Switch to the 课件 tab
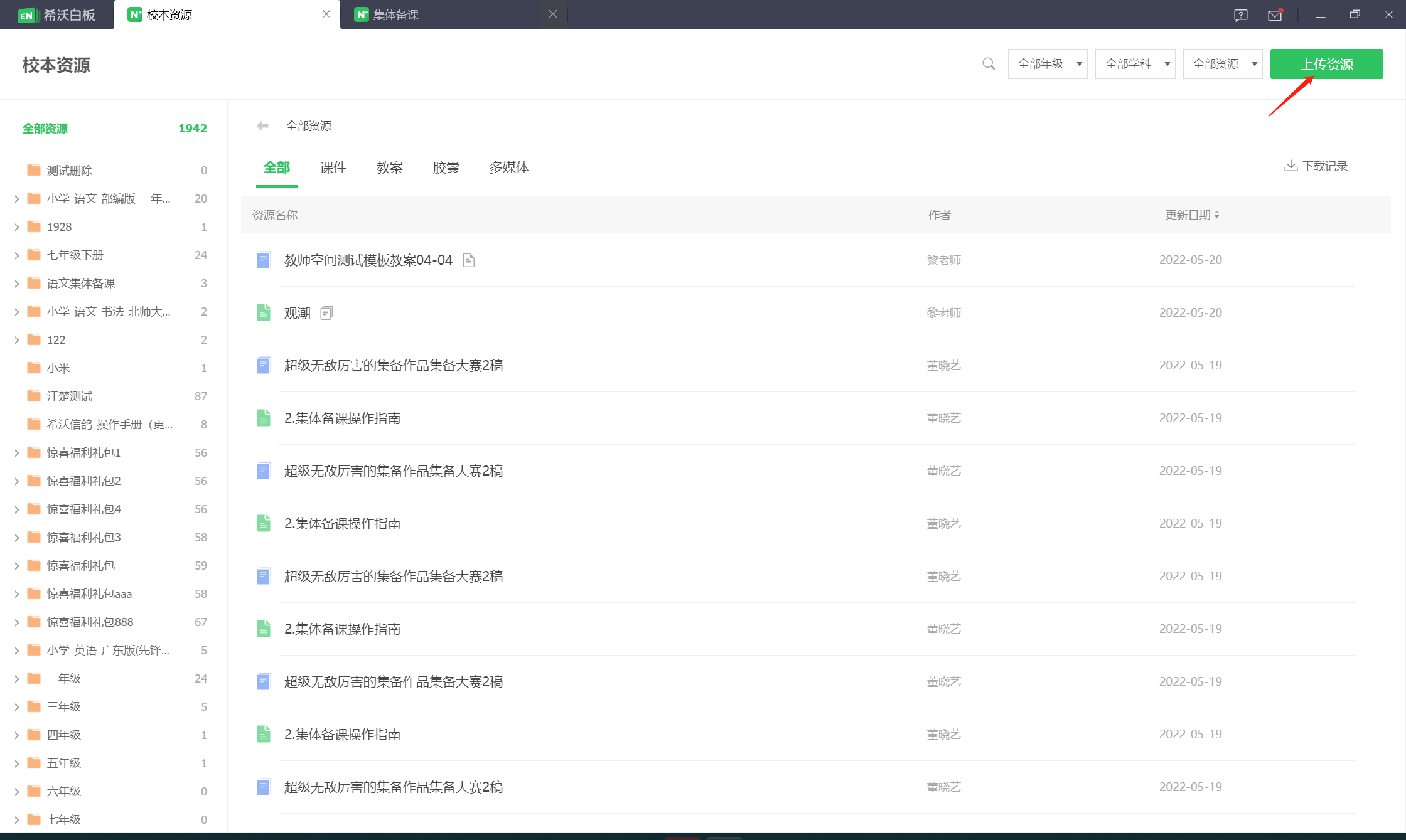The image size is (1406, 840). pyautogui.click(x=333, y=167)
